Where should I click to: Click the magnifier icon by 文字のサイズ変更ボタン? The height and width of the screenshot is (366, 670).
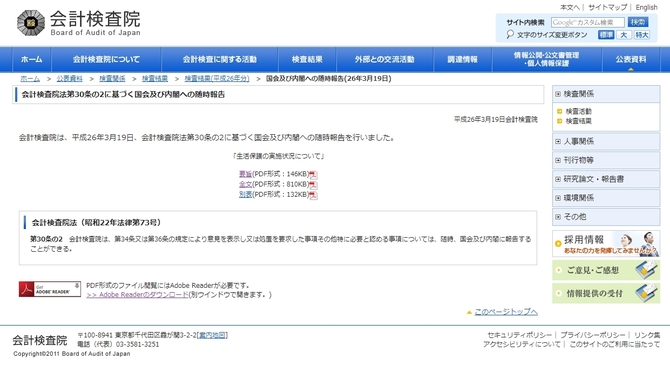point(510,35)
